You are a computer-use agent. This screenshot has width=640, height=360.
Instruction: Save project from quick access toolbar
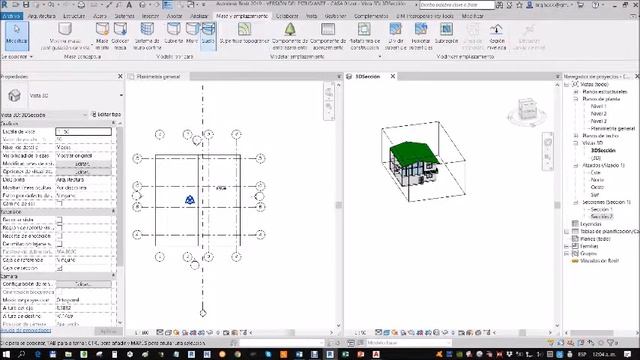(x=26, y=5)
